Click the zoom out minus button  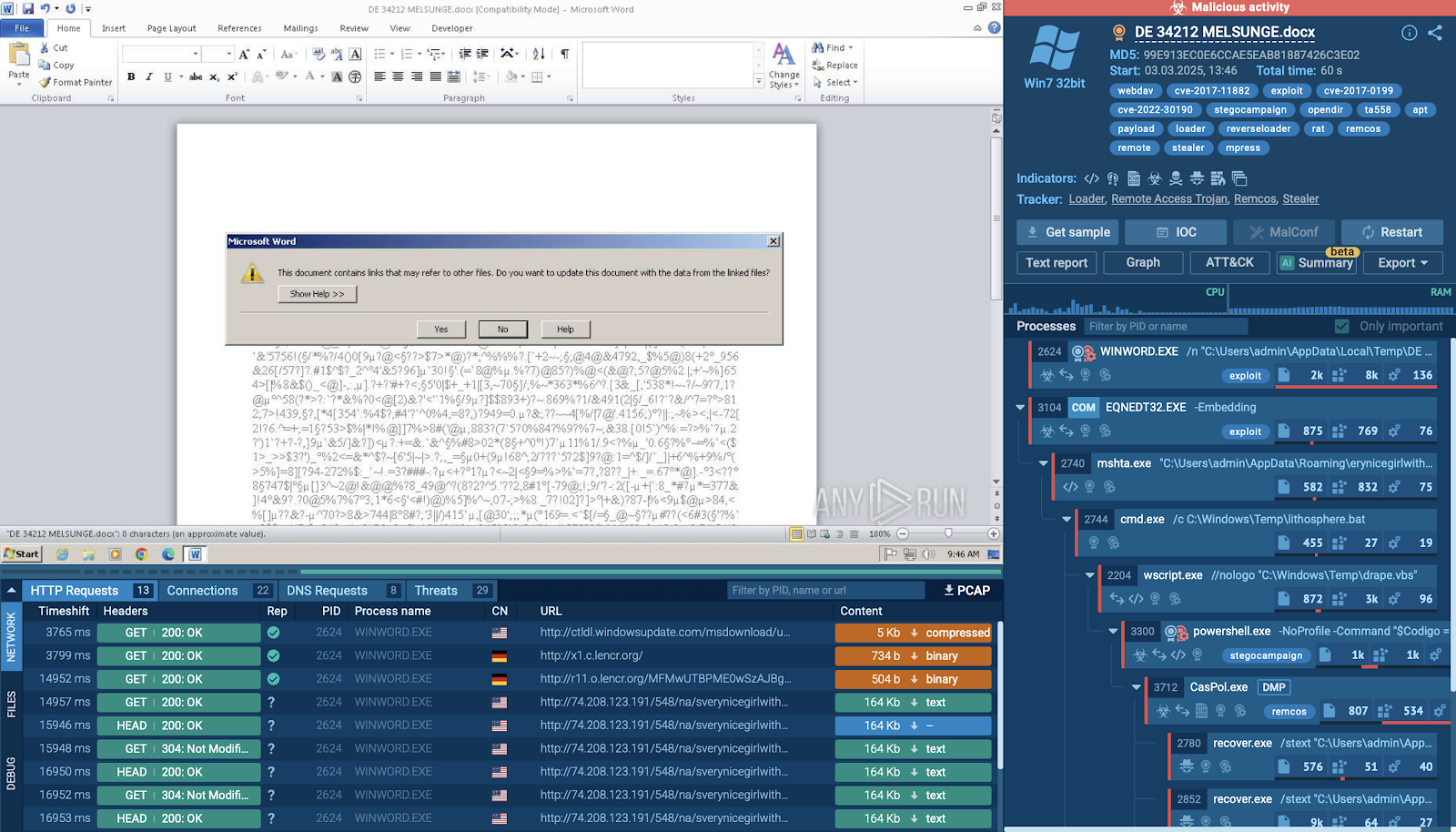[903, 533]
